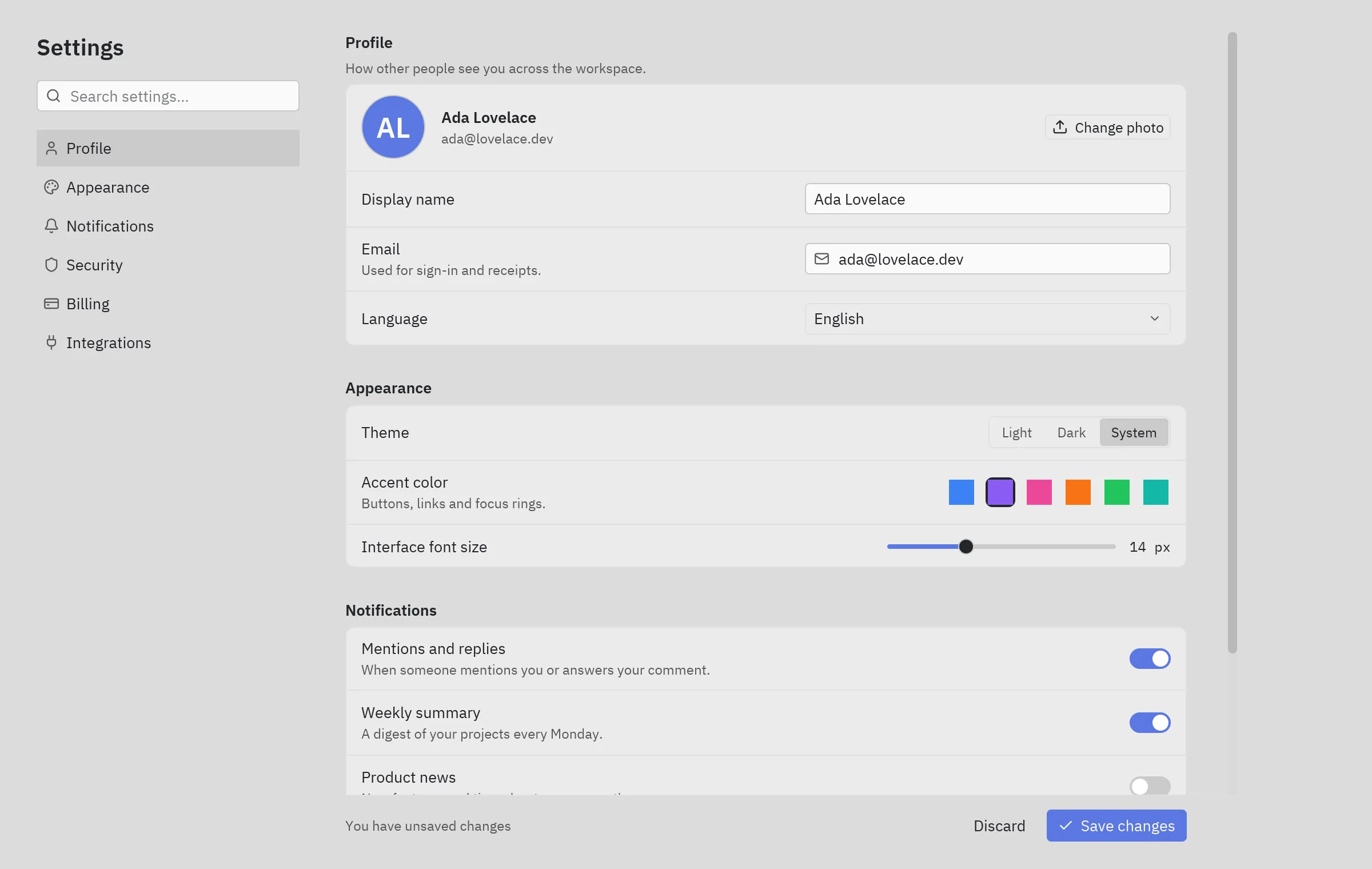This screenshot has width=1372, height=869.
Task: Navigate to Security in sidebar
Action: [168, 265]
